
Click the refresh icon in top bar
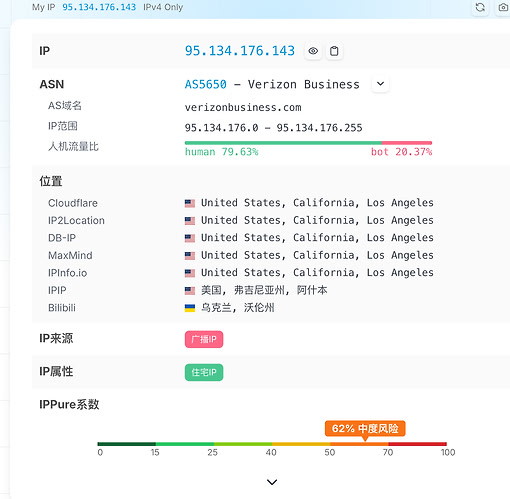[x=480, y=7]
